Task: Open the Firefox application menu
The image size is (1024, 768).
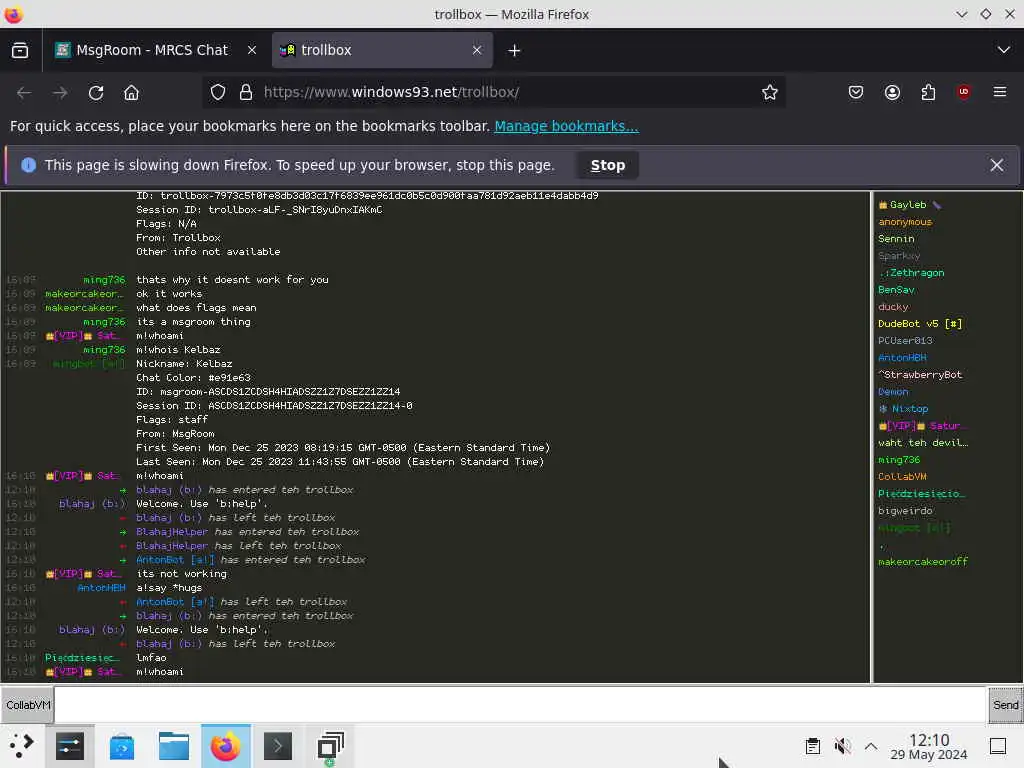Action: coord(1000,93)
